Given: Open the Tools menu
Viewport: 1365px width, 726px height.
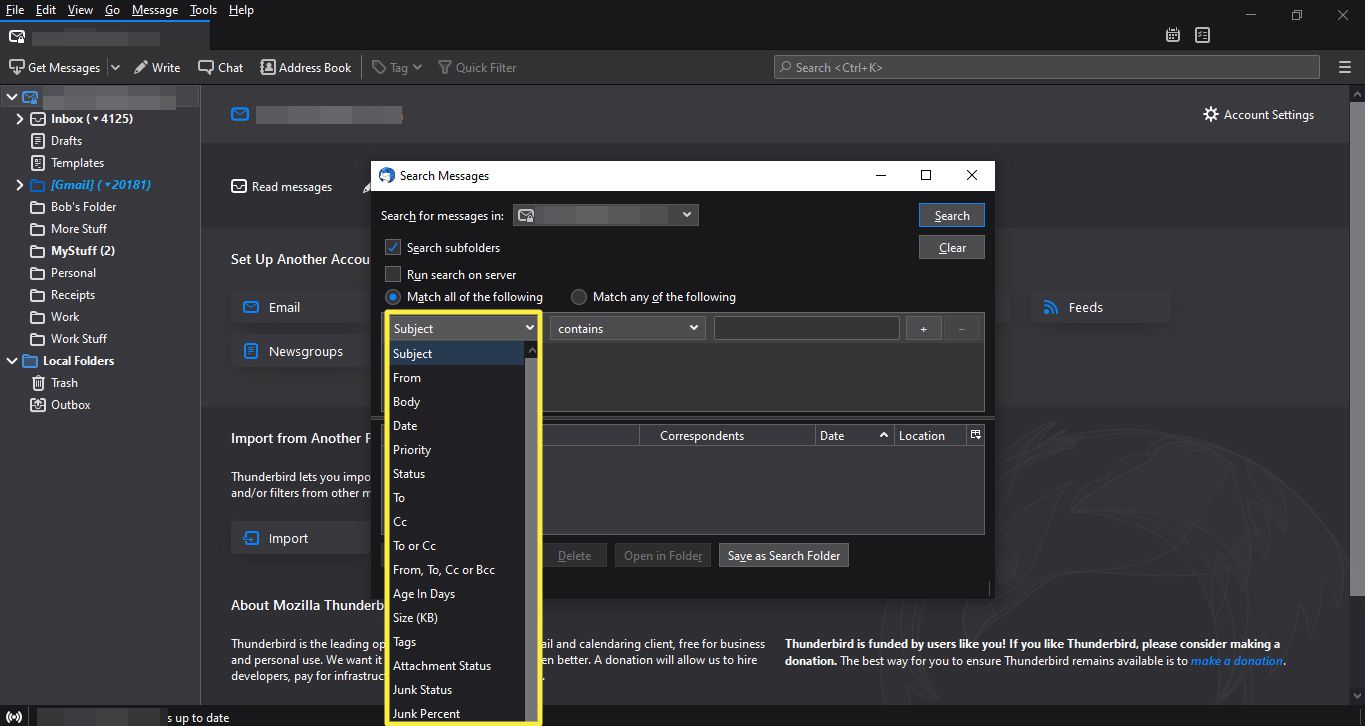Looking at the screenshot, I should coord(203,10).
